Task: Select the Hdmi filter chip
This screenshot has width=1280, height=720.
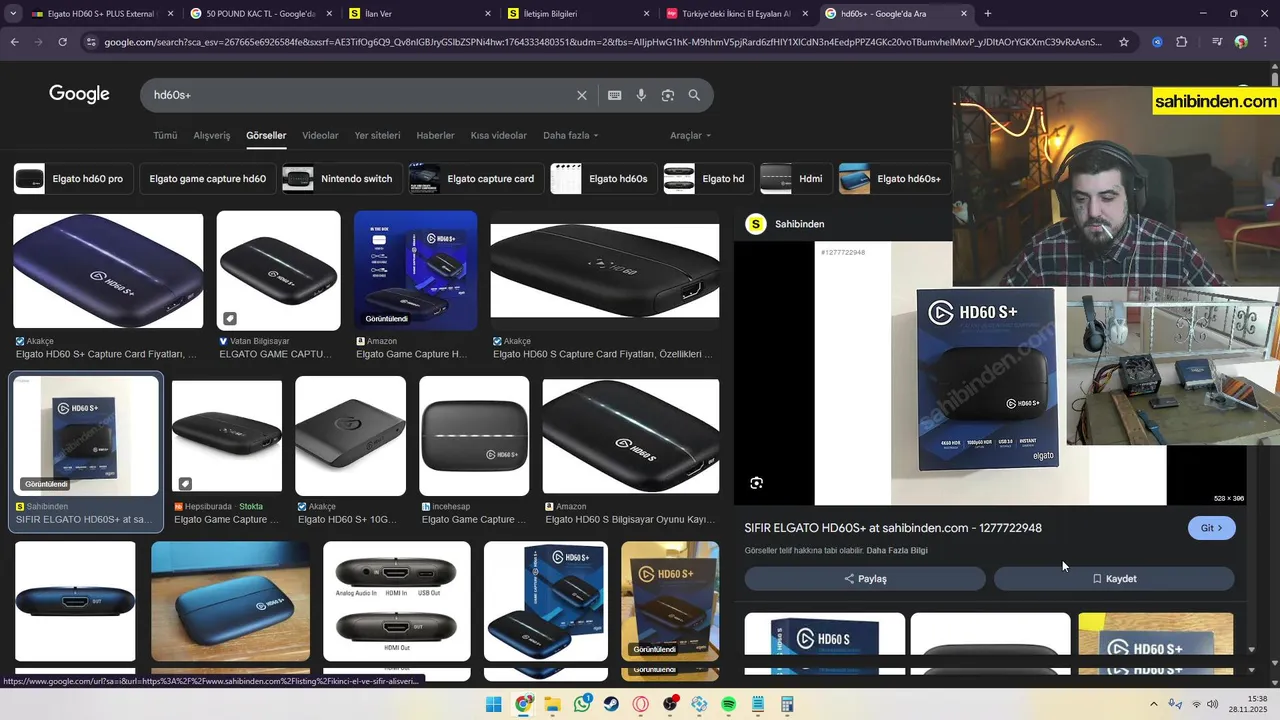Action: point(796,179)
